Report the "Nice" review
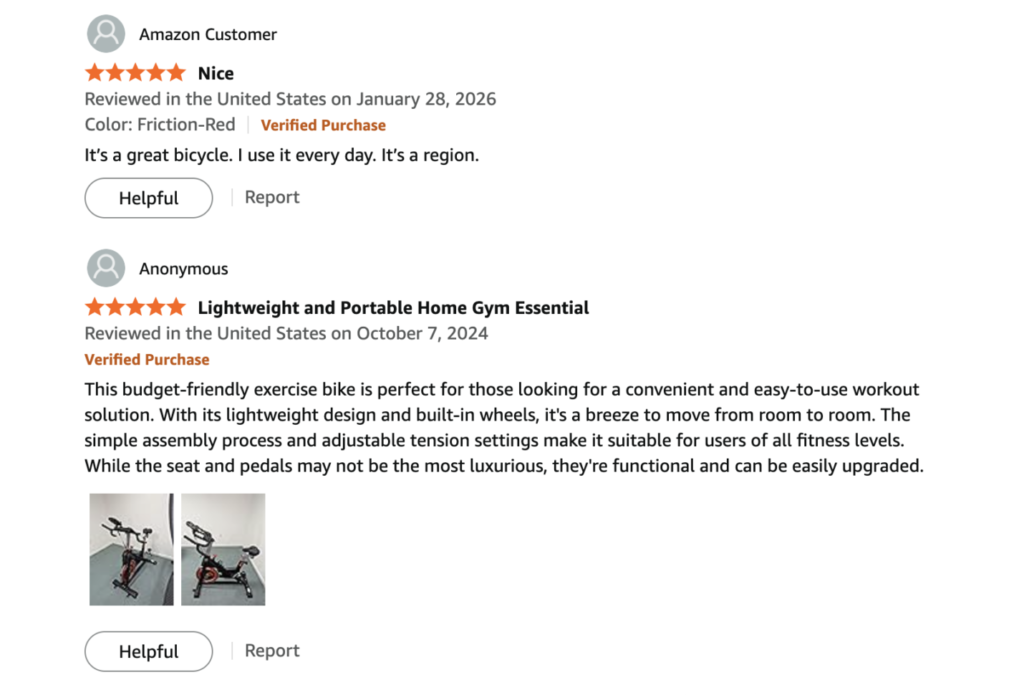Image resolution: width=1024 pixels, height=695 pixels. pos(272,197)
